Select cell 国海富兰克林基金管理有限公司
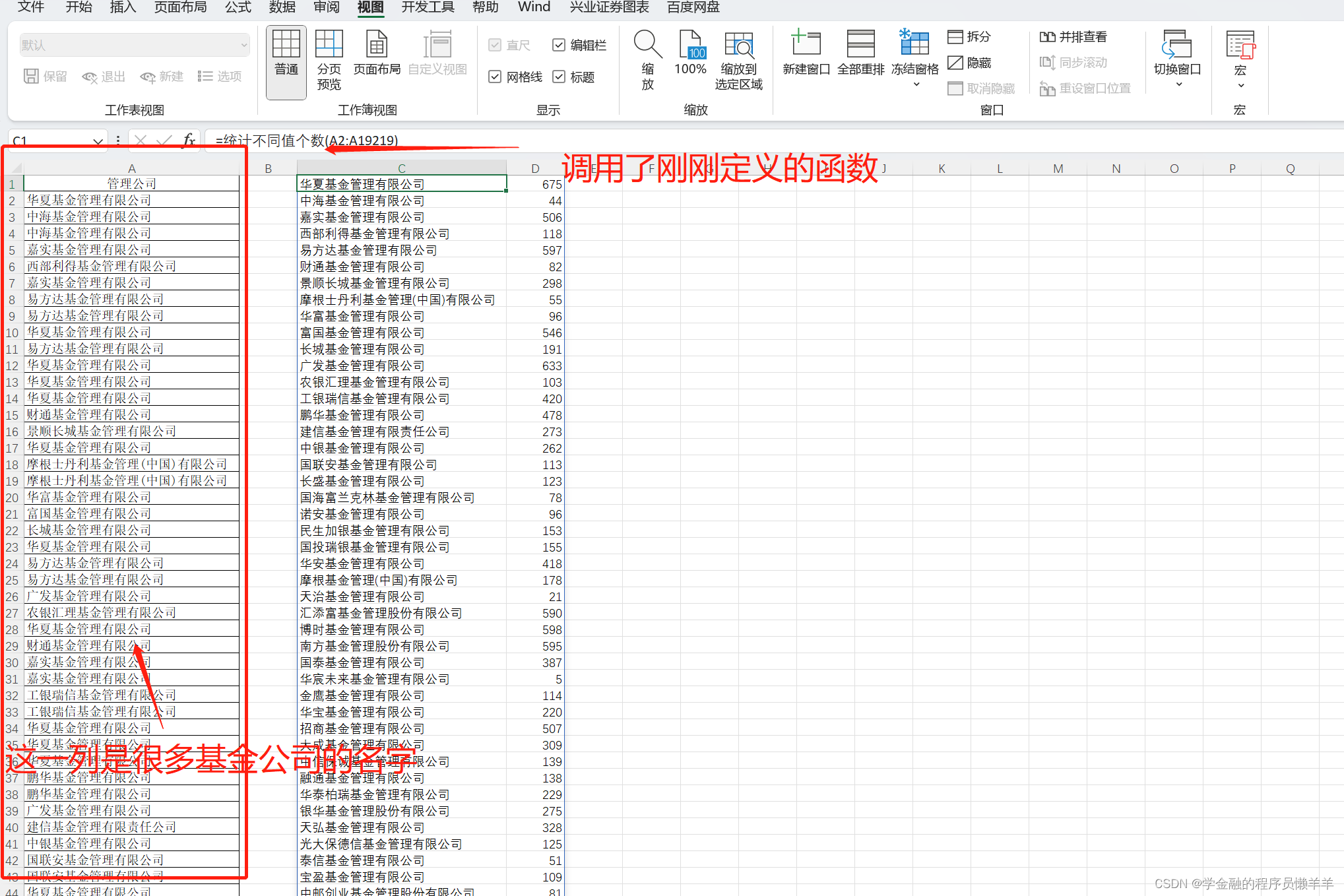Image resolution: width=1344 pixels, height=896 pixels. [402, 497]
